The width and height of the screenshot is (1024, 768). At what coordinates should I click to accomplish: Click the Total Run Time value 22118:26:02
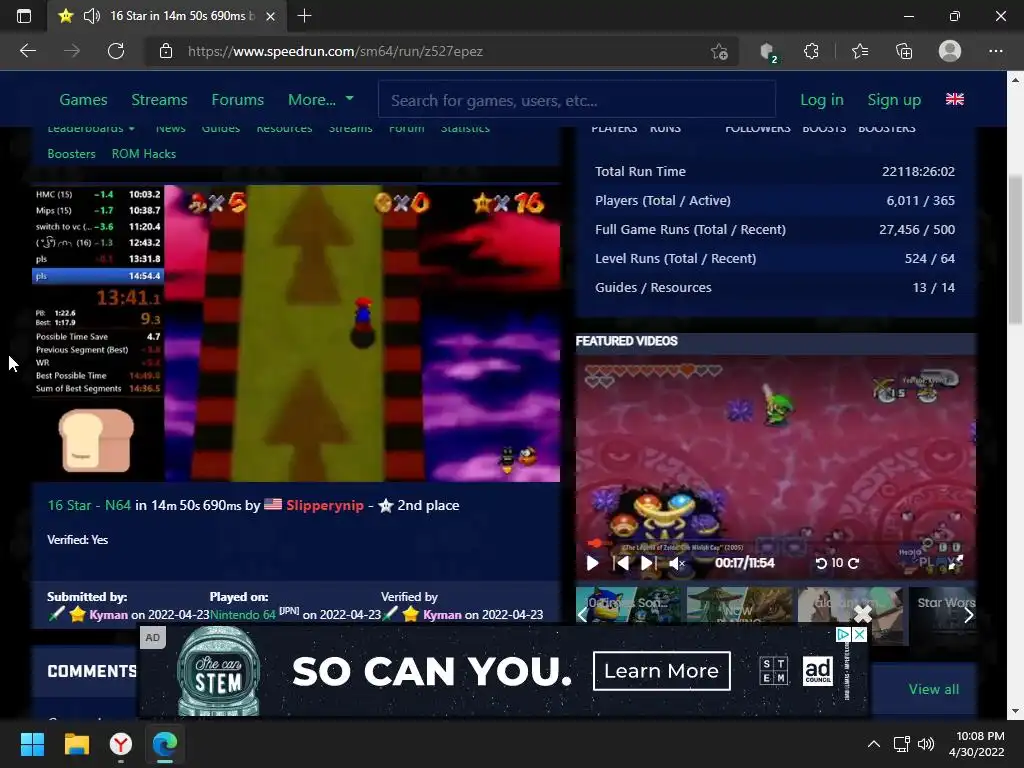tap(918, 171)
